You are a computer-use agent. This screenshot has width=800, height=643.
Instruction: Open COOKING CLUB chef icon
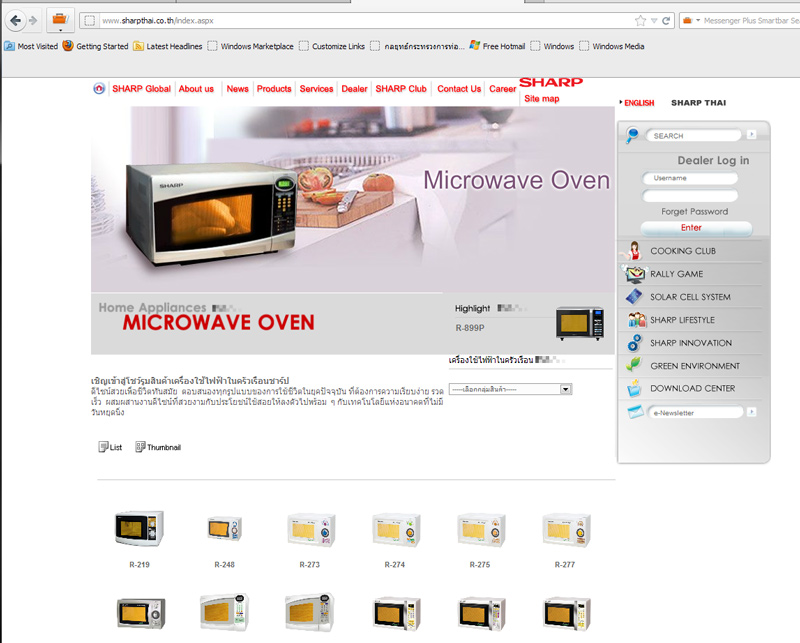coord(634,251)
